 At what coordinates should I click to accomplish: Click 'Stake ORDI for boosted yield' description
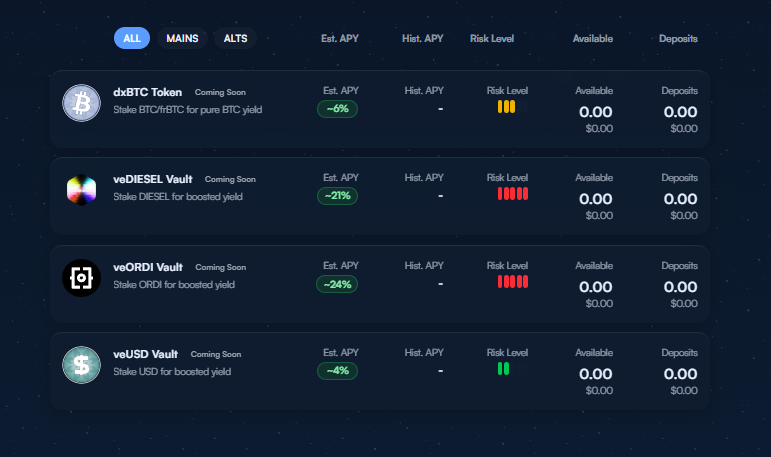point(174,285)
